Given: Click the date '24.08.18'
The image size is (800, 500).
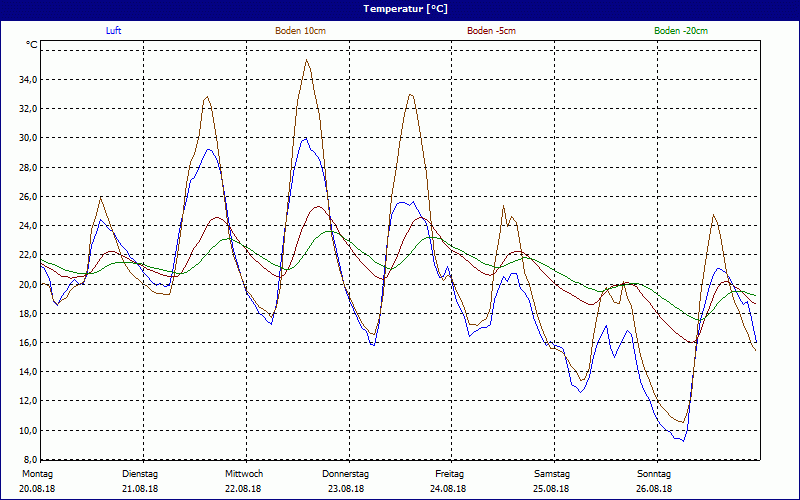Looking at the screenshot, I should 448,489.
